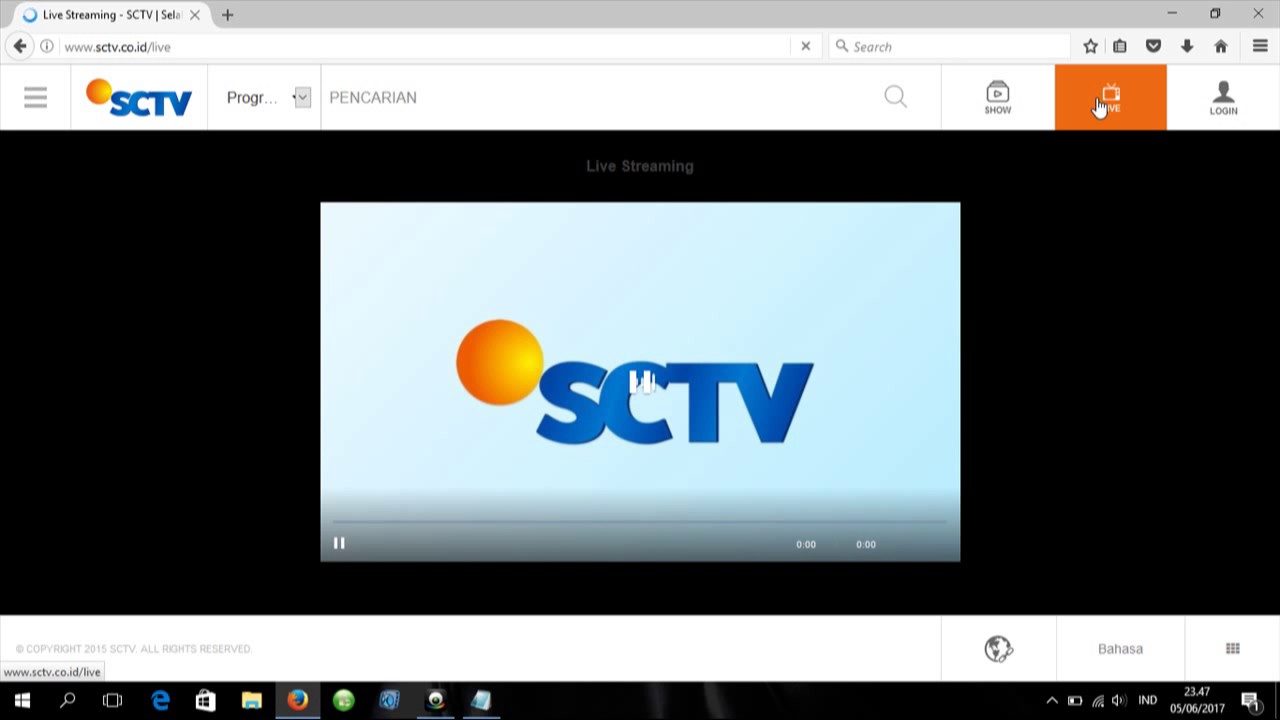
Task: Select the orange LIVE button
Action: pos(1110,98)
